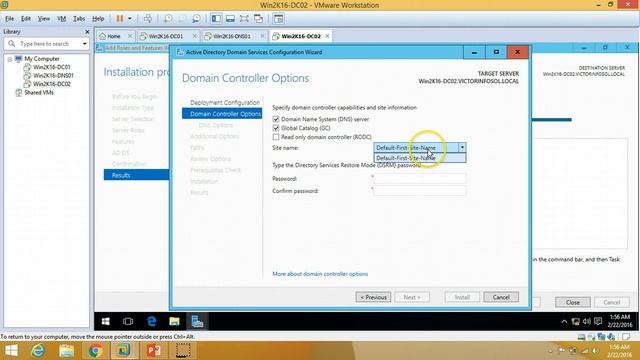Toggle the library sidebar view icon
640x360 pixels.
tap(216, 18)
